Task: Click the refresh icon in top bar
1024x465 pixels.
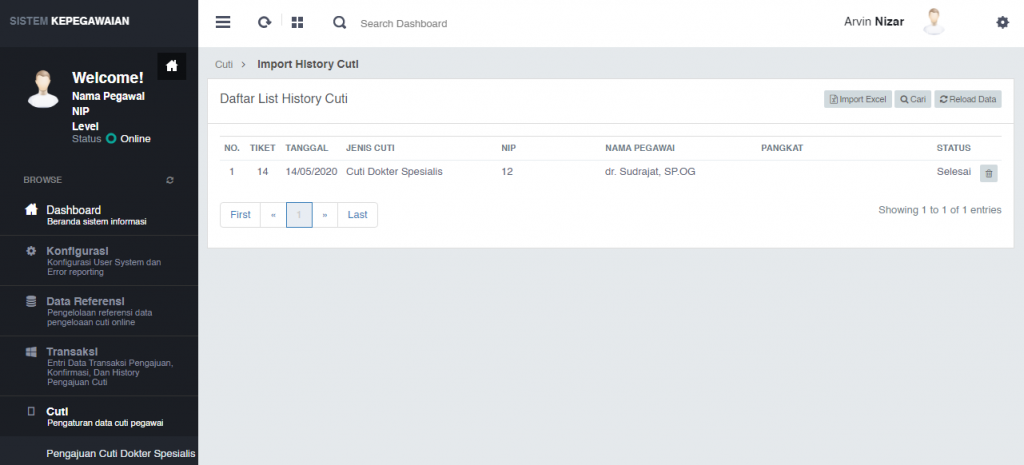Action: [264, 22]
